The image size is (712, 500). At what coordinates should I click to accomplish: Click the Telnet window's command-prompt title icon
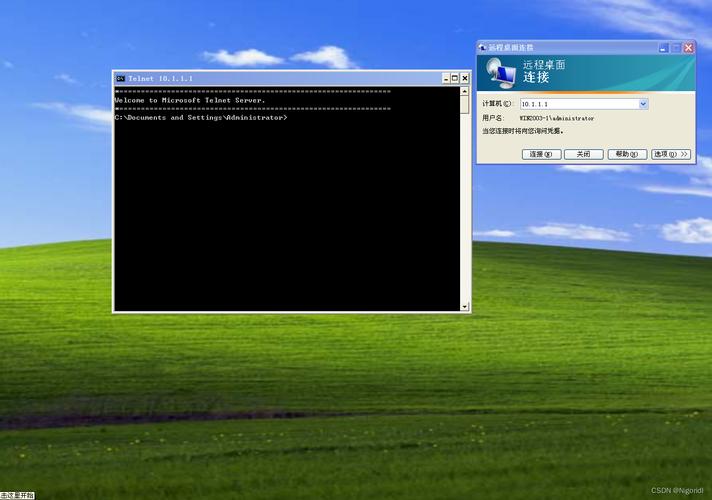120,79
